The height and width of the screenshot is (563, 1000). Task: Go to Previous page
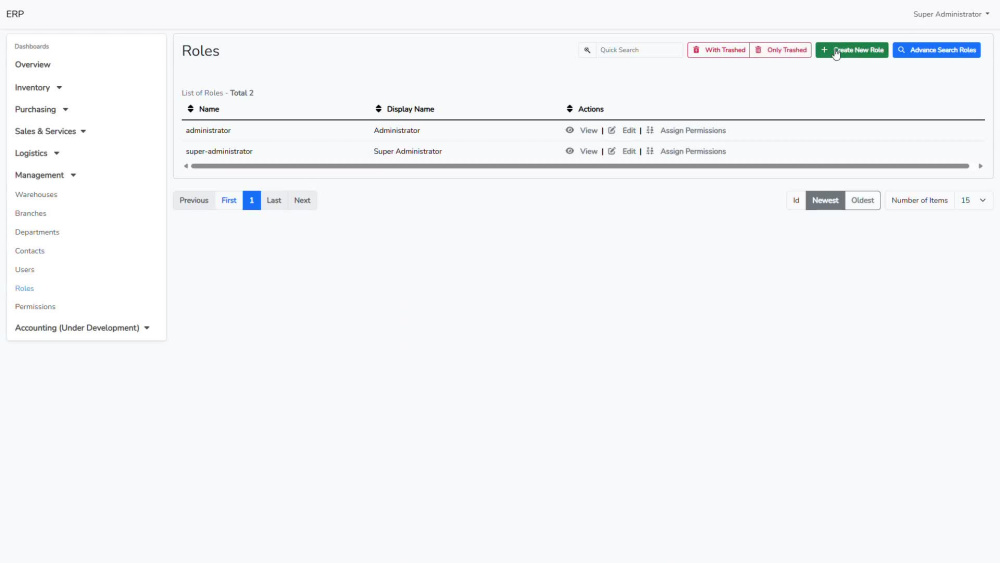194,200
